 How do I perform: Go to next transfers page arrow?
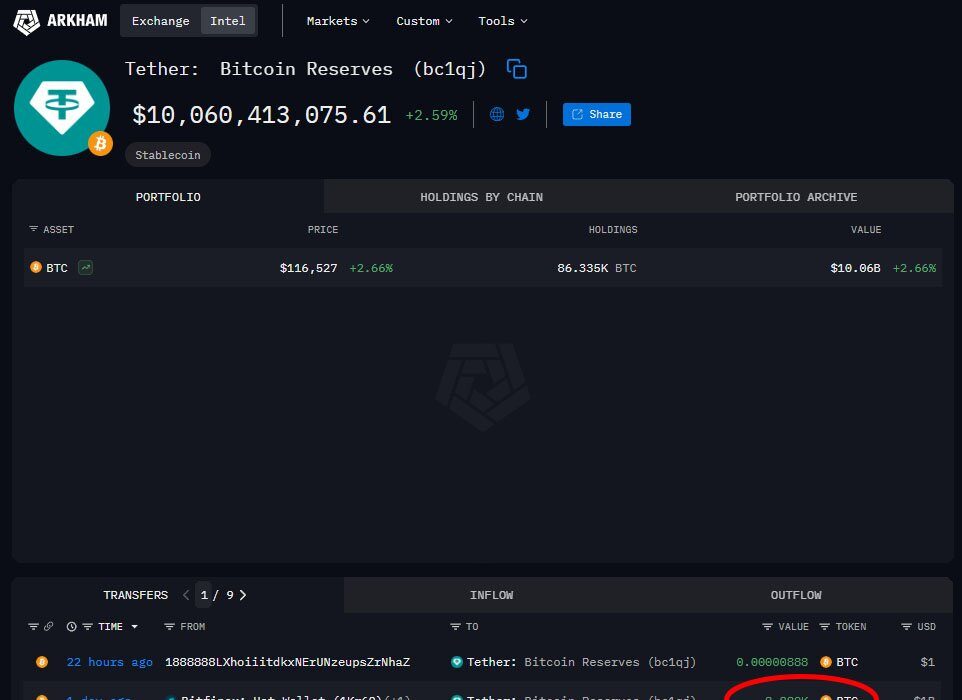pos(243,595)
